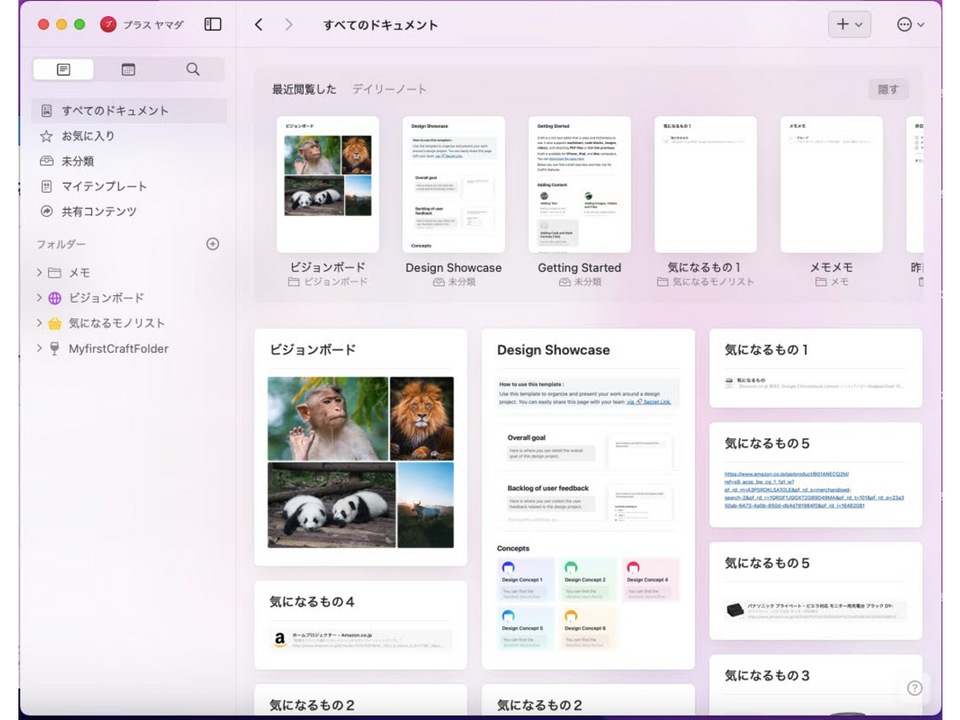Open the large Design Showcase card
The width and height of the screenshot is (960, 720).
[x=588, y=499]
